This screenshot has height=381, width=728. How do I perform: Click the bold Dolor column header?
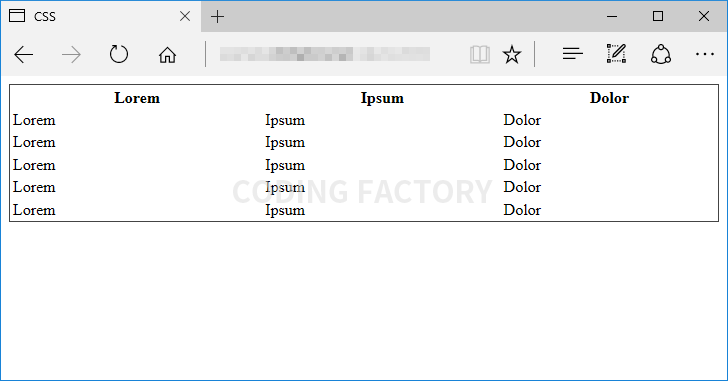coord(609,98)
